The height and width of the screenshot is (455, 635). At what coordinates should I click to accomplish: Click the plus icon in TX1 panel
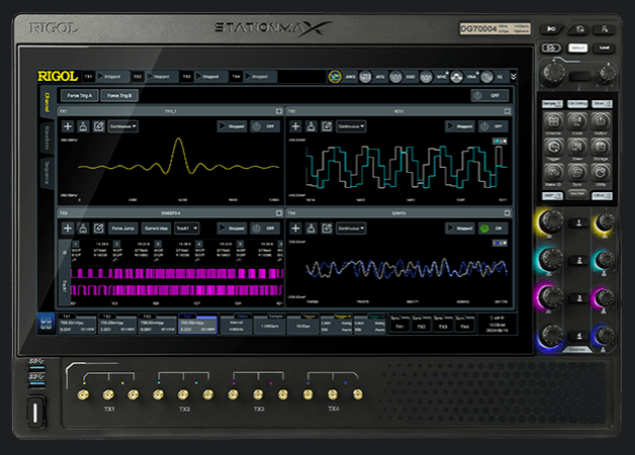point(68,126)
